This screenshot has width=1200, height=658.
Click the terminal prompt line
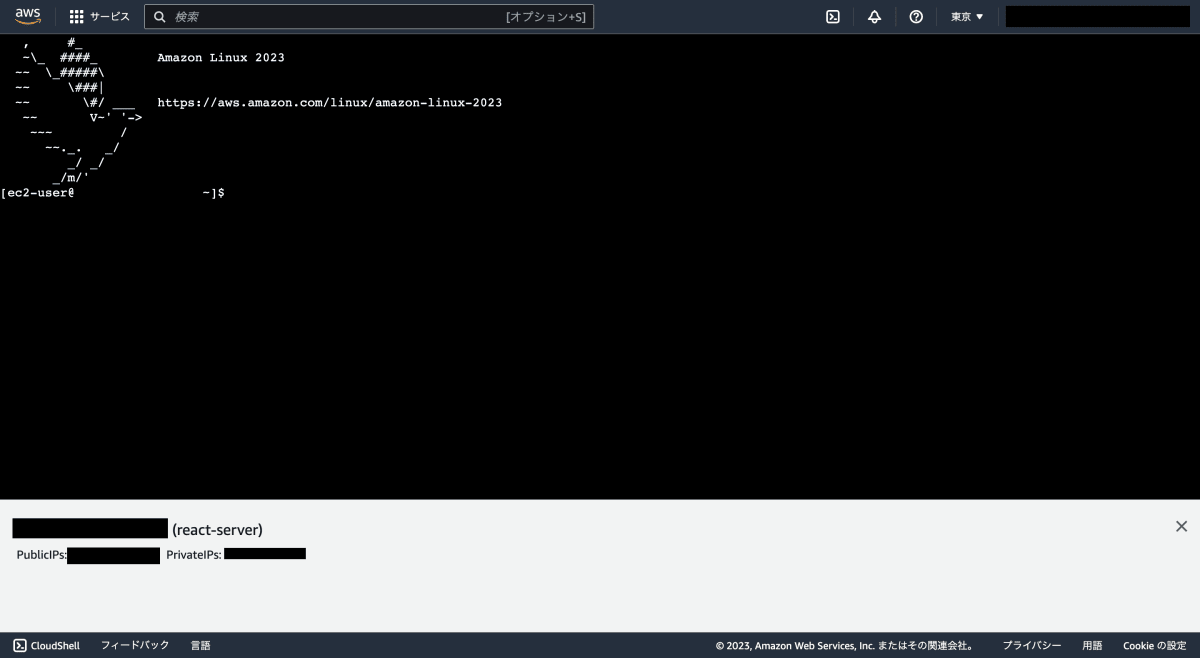pyautogui.click(x=113, y=192)
